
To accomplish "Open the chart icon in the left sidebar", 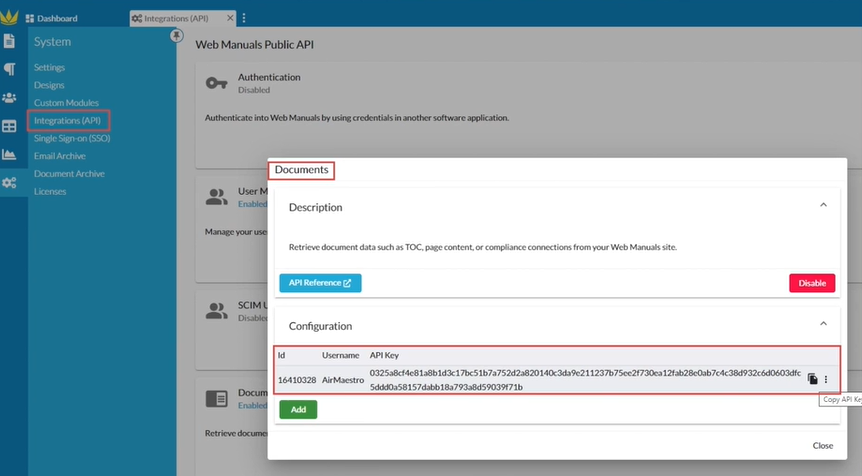I will (9, 154).
